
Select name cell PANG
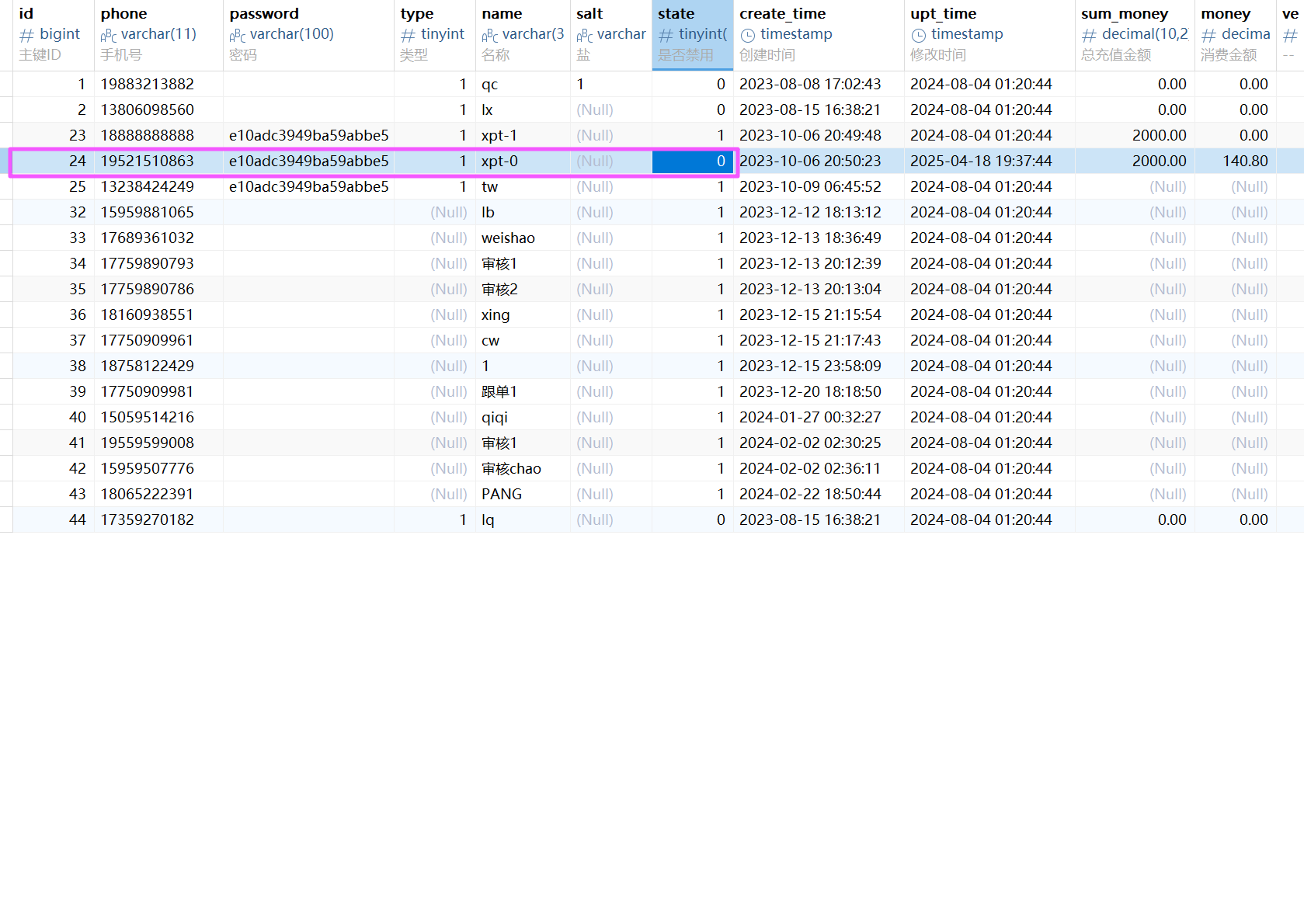click(x=523, y=494)
